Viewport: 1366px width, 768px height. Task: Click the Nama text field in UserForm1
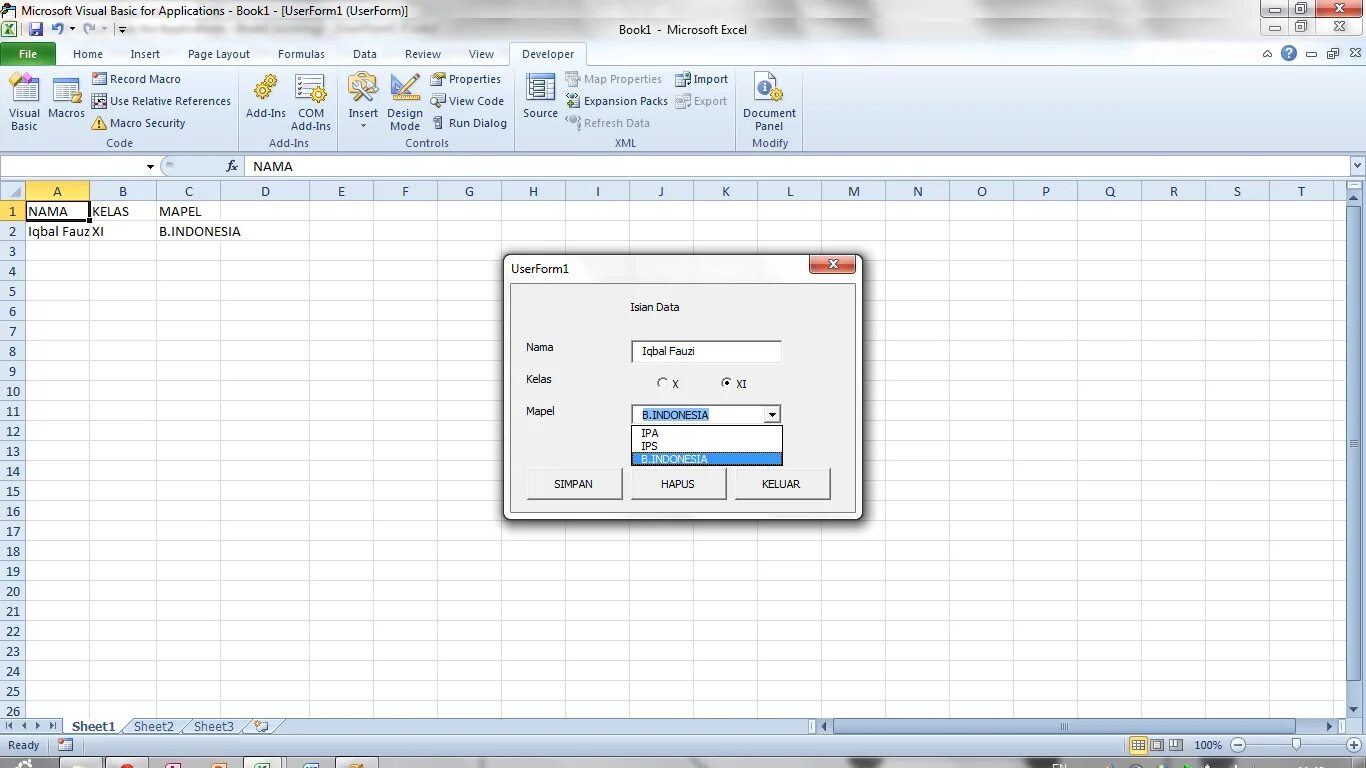click(x=706, y=351)
